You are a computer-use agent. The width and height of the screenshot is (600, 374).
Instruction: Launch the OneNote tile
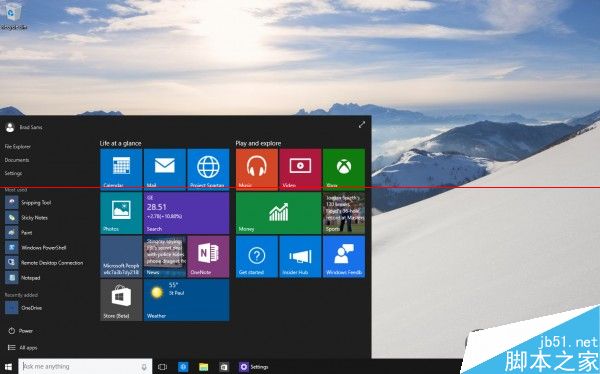pos(208,256)
